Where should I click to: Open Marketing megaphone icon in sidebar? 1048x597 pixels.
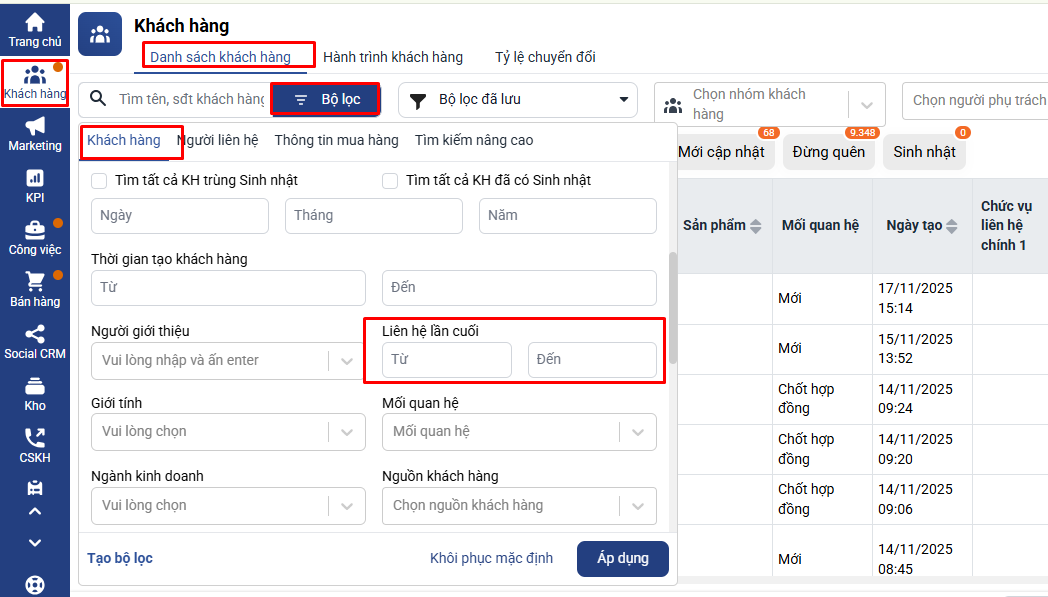pos(35,132)
